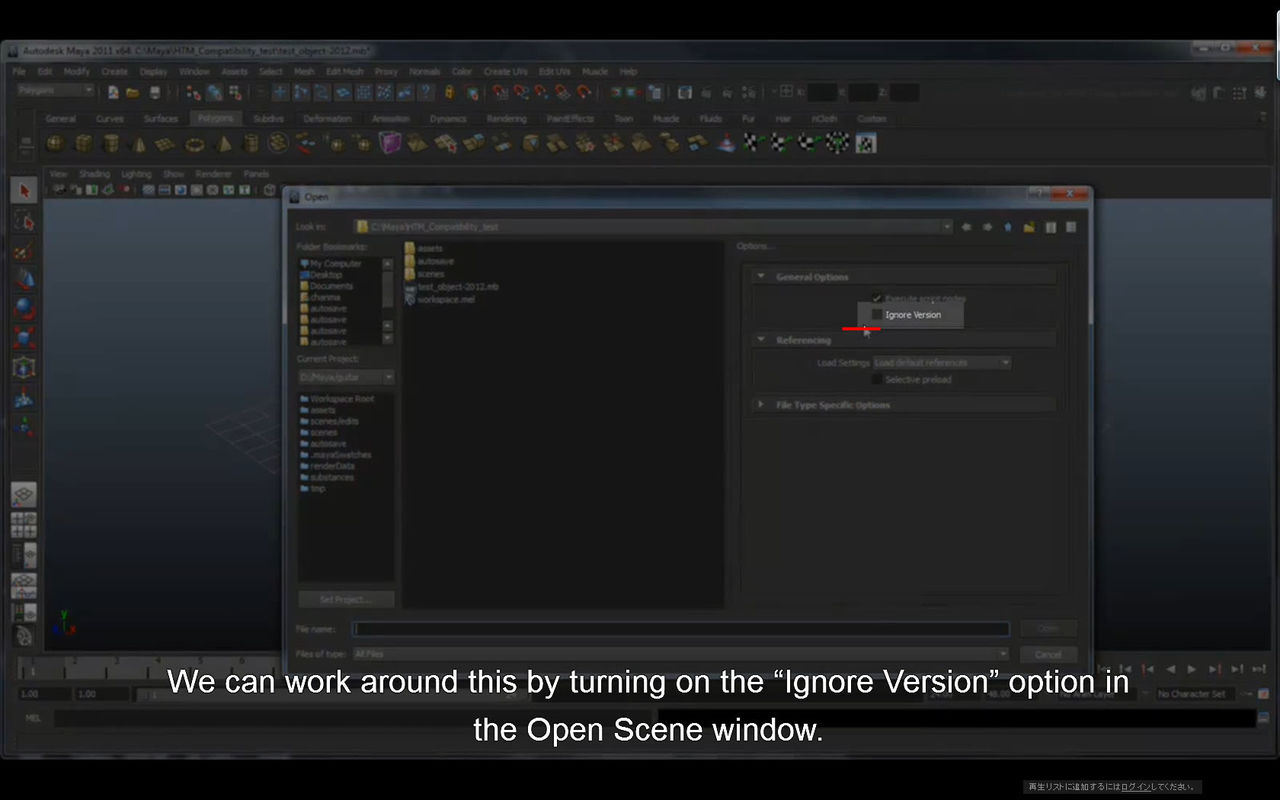Open the Look in path dropdown
1280x800 pixels.
tap(653, 227)
